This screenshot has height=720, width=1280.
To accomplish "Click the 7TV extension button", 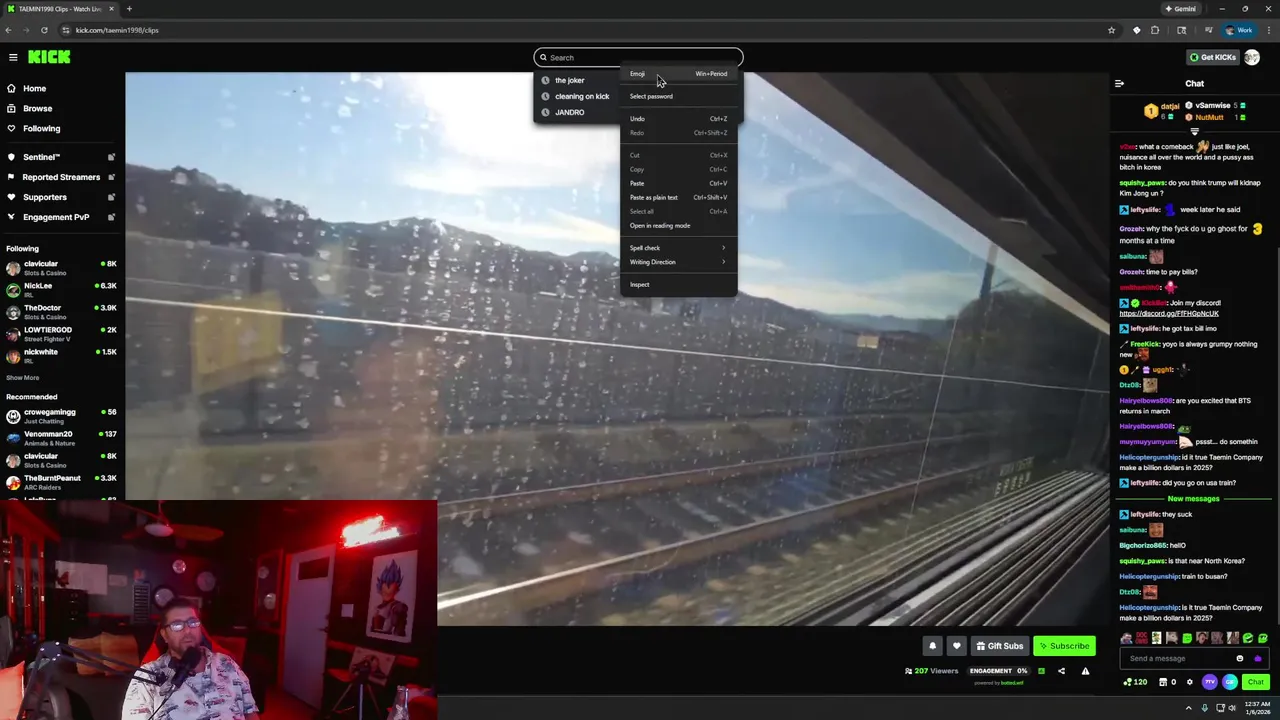I will 1209,682.
